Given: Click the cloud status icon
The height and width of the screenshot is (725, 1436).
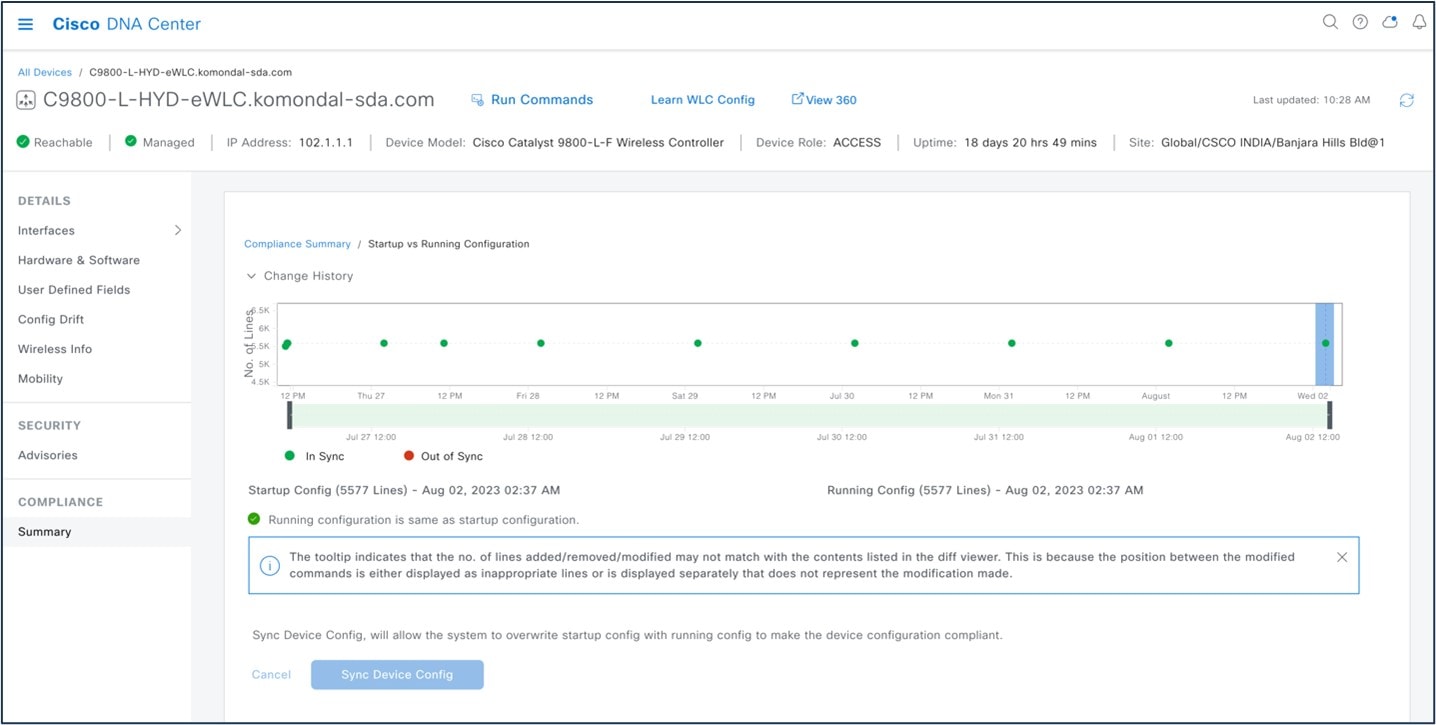Looking at the screenshot, I should pos(1390,21).
